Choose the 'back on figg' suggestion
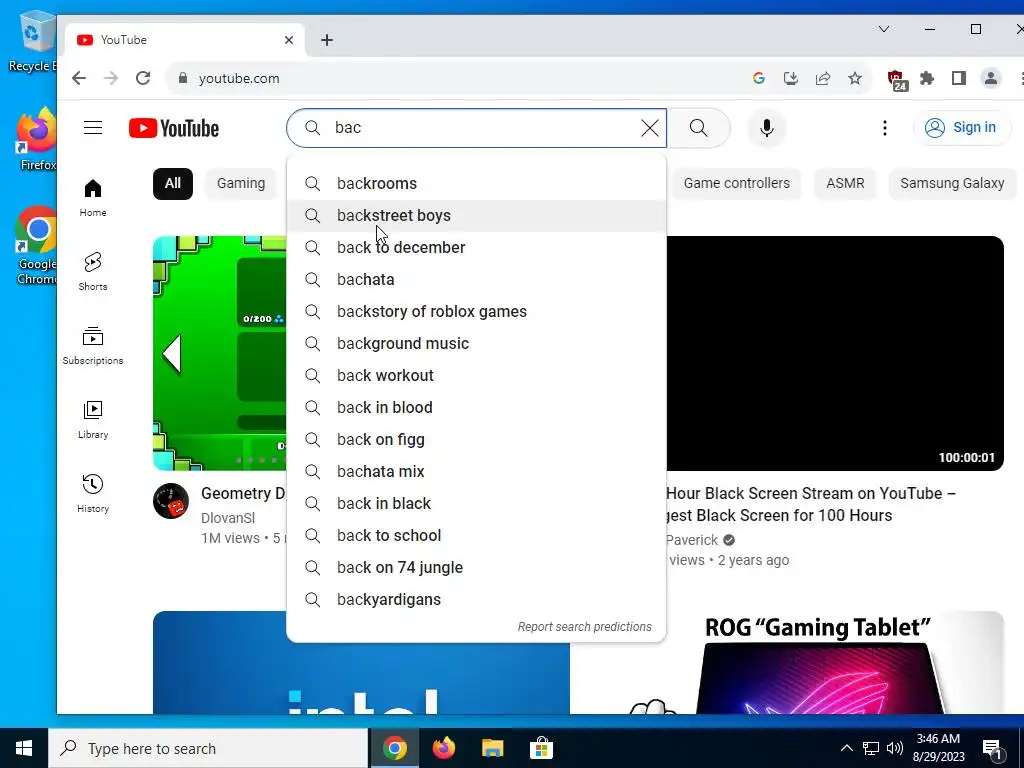 click(x=476, y=440)
